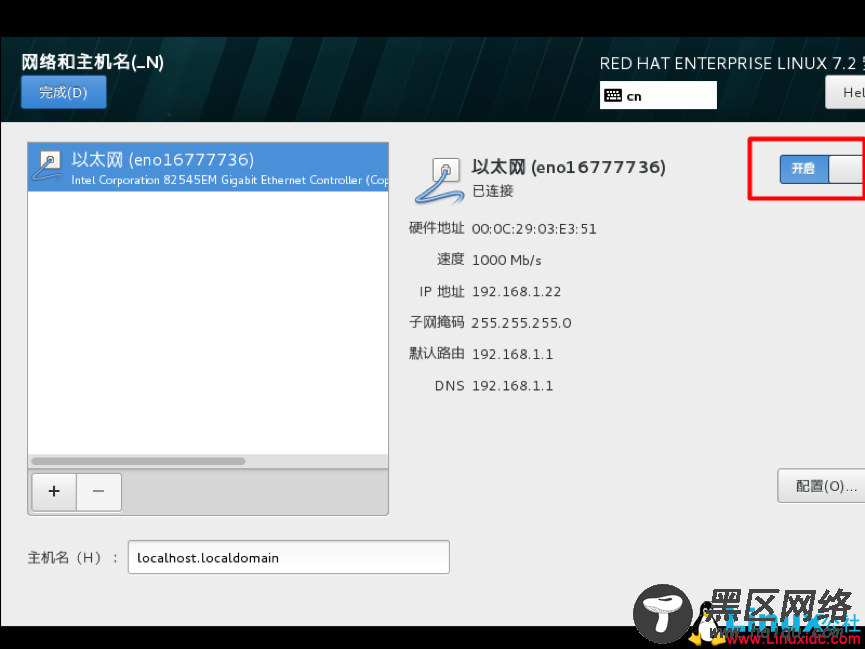This screenshot has width=865, height=649.
Task: Click the IP address 192.168.1.22
Action: point(516,292)
